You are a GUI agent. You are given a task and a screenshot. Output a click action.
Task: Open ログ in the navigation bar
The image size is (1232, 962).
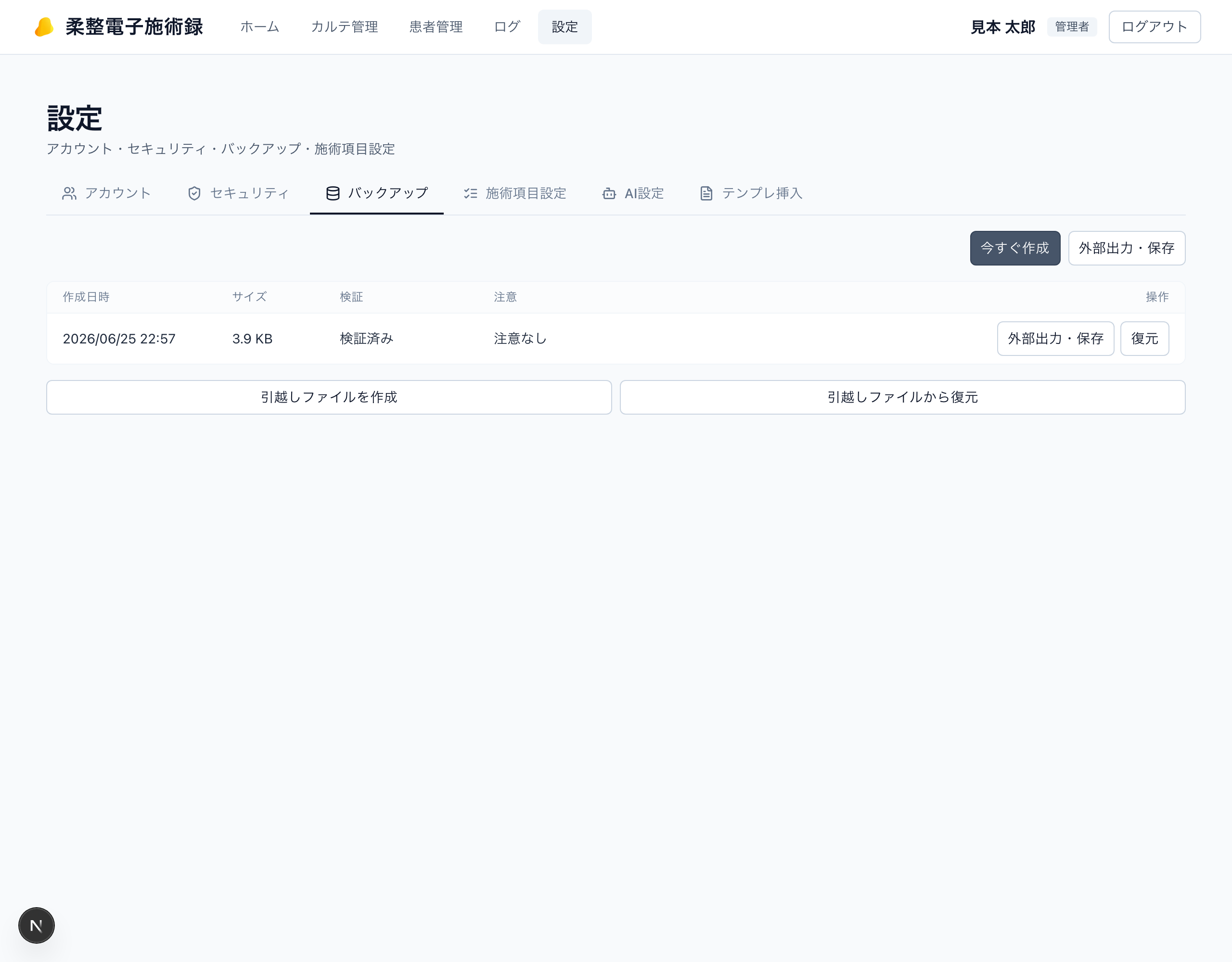507,26
